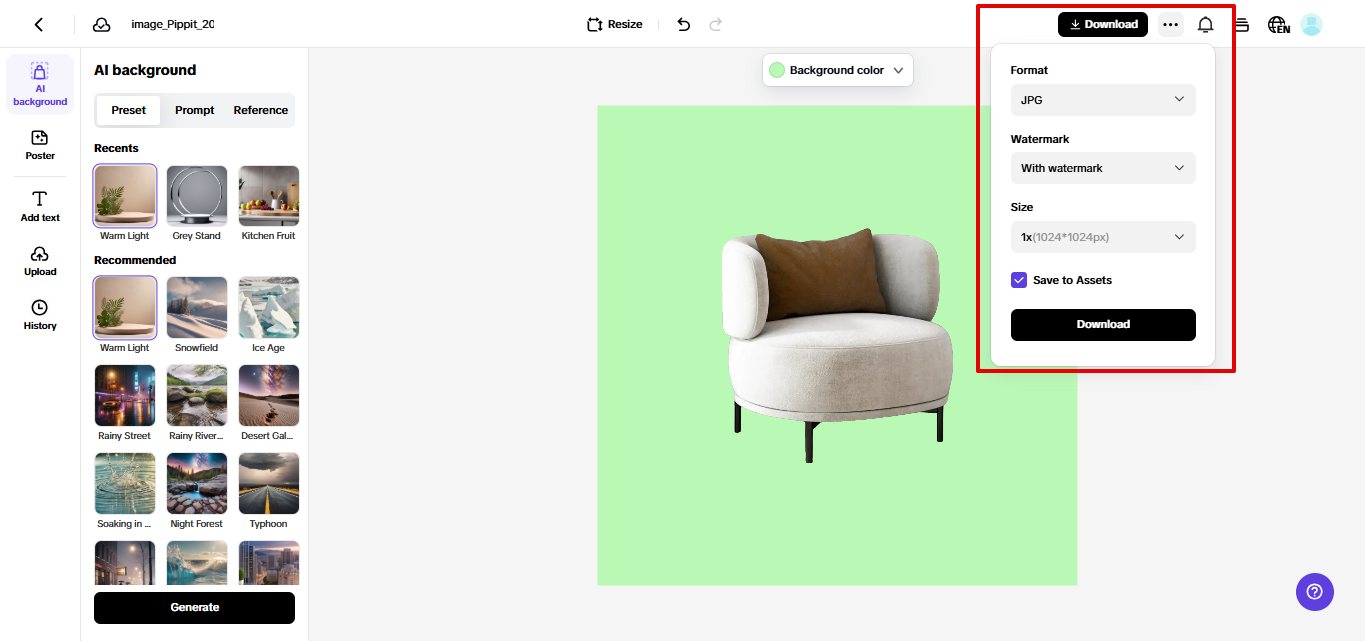Open the AI background panel

point(39,84)
